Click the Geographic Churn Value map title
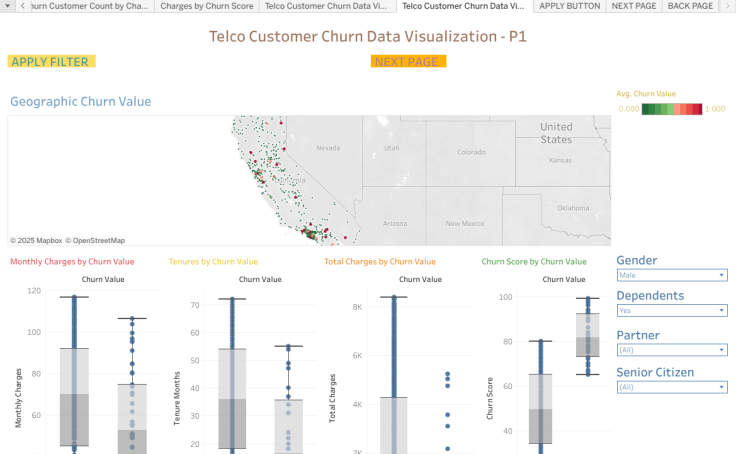Screen dimensions: 736x454 [80, 101]
